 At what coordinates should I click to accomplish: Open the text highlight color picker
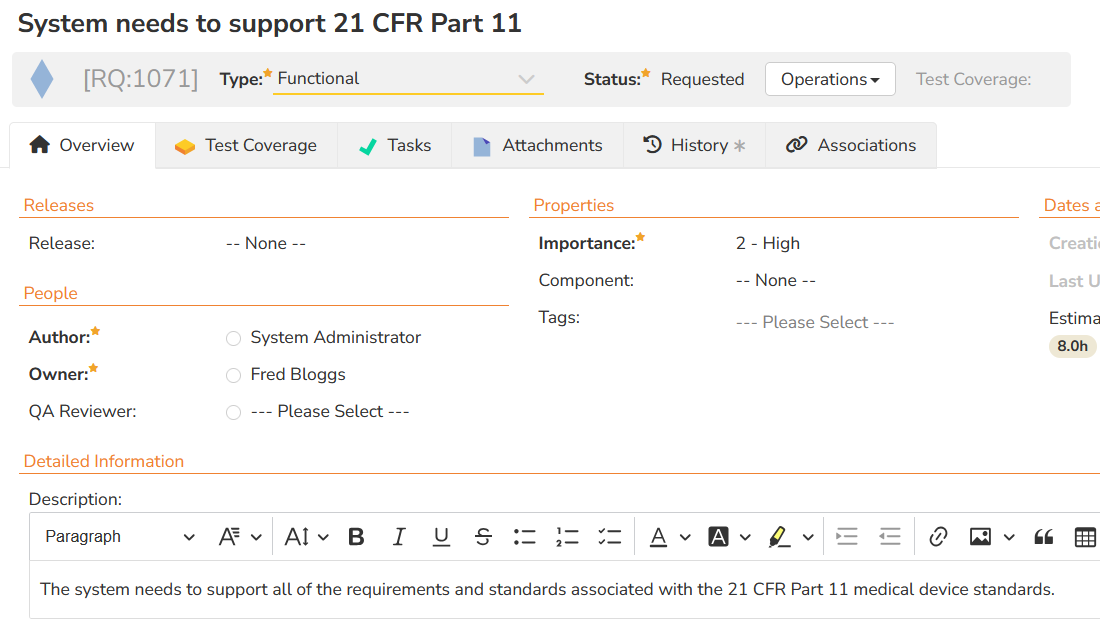coord(808,537)
